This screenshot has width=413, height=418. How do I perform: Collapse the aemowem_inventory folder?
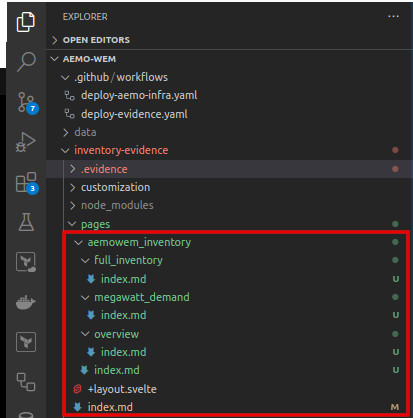tap(79, 242)
